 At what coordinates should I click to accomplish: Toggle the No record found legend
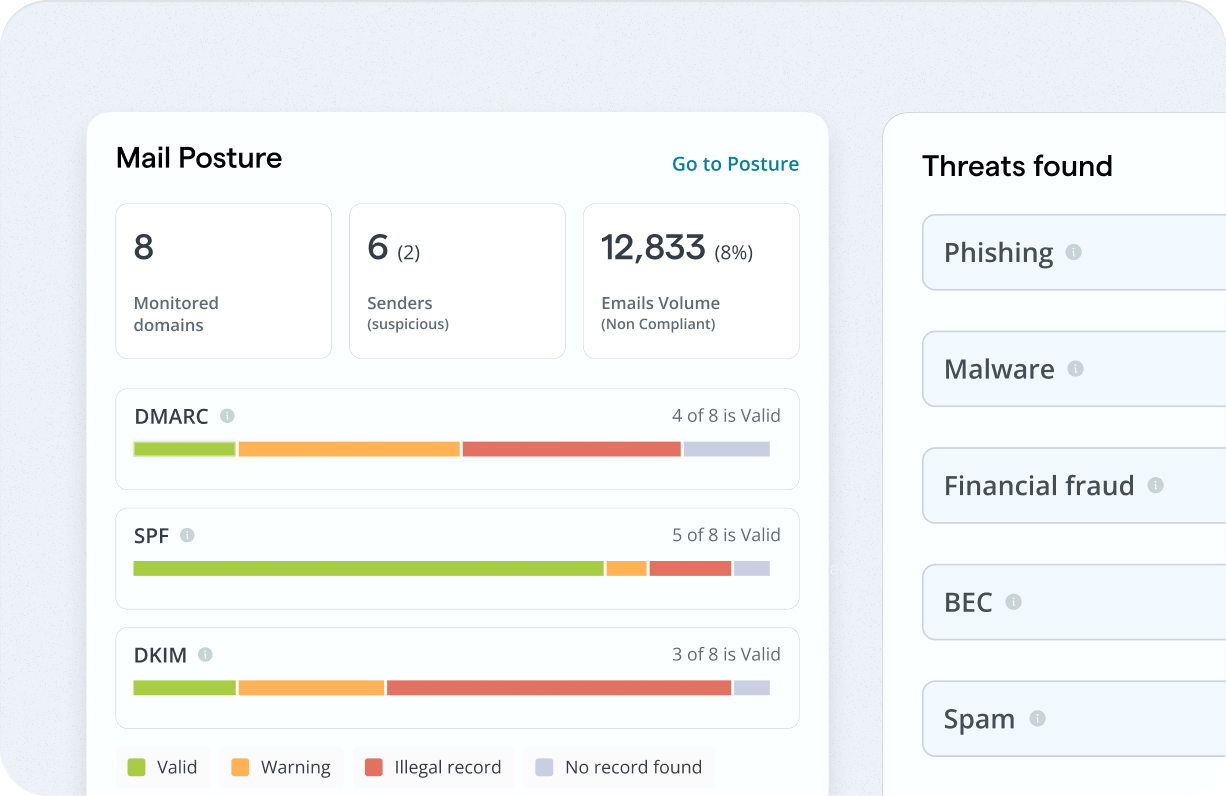619,767
